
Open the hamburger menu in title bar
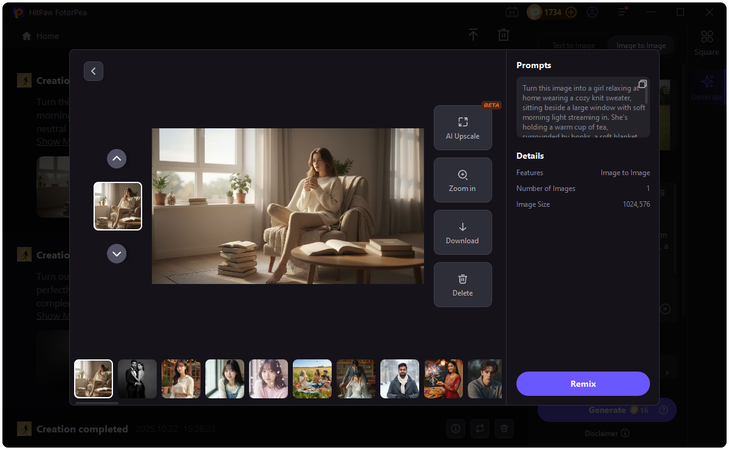pos(622,13)
